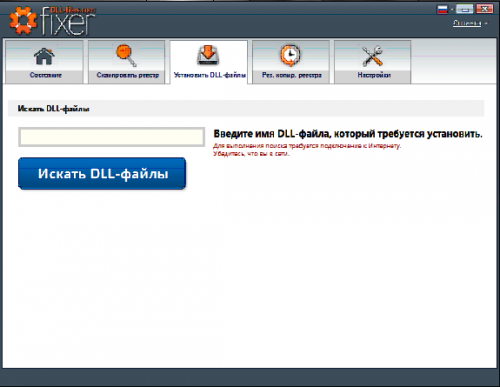
Task: Select the Установить DLL-файлы tab
Action: (209, 62)
